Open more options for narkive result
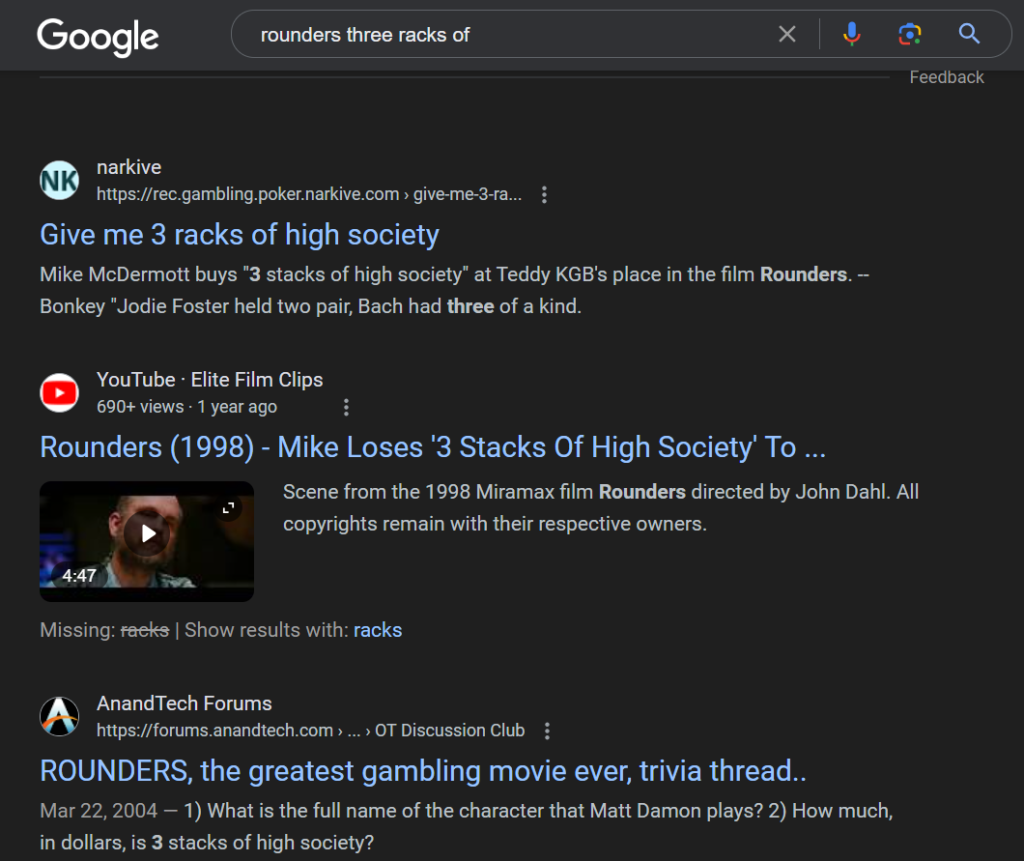Screen dimensions: 1024x861 pos(544,195)
